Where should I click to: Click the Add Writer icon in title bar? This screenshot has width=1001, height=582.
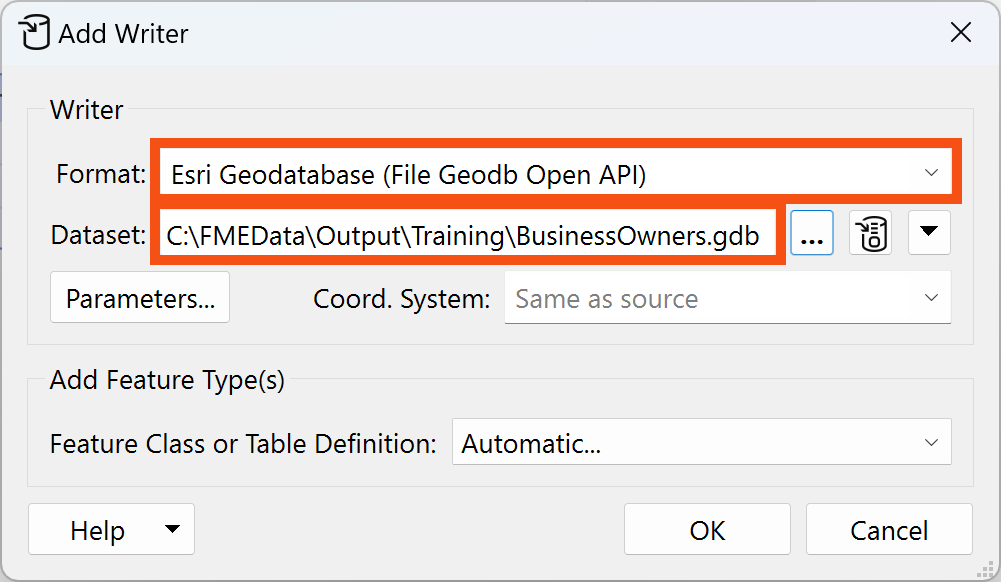[x=35, y=33]
